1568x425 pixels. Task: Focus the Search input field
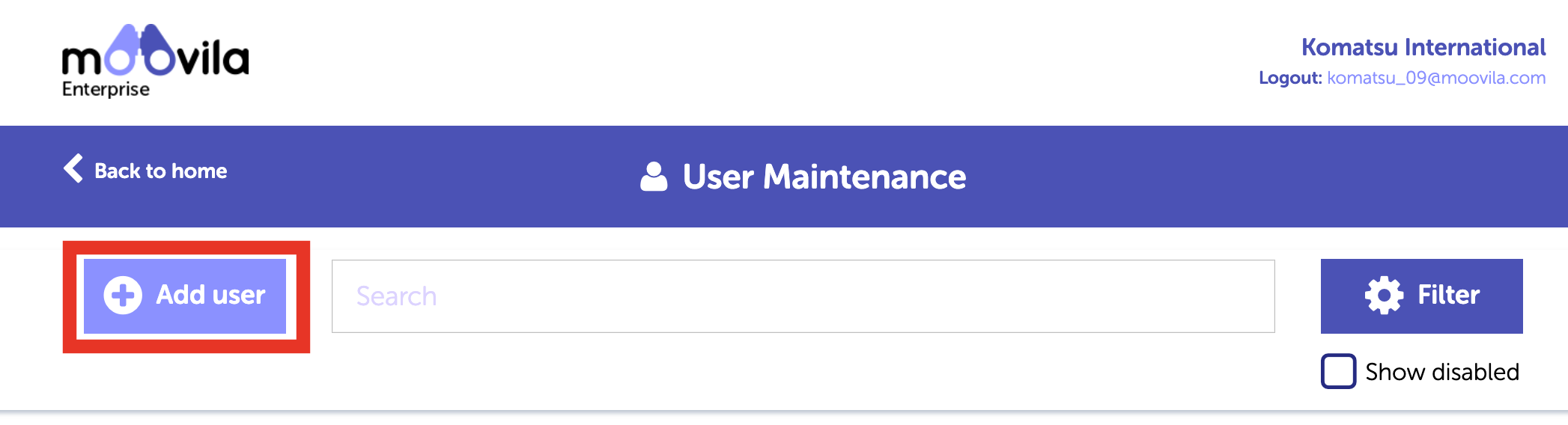(803, 296)
